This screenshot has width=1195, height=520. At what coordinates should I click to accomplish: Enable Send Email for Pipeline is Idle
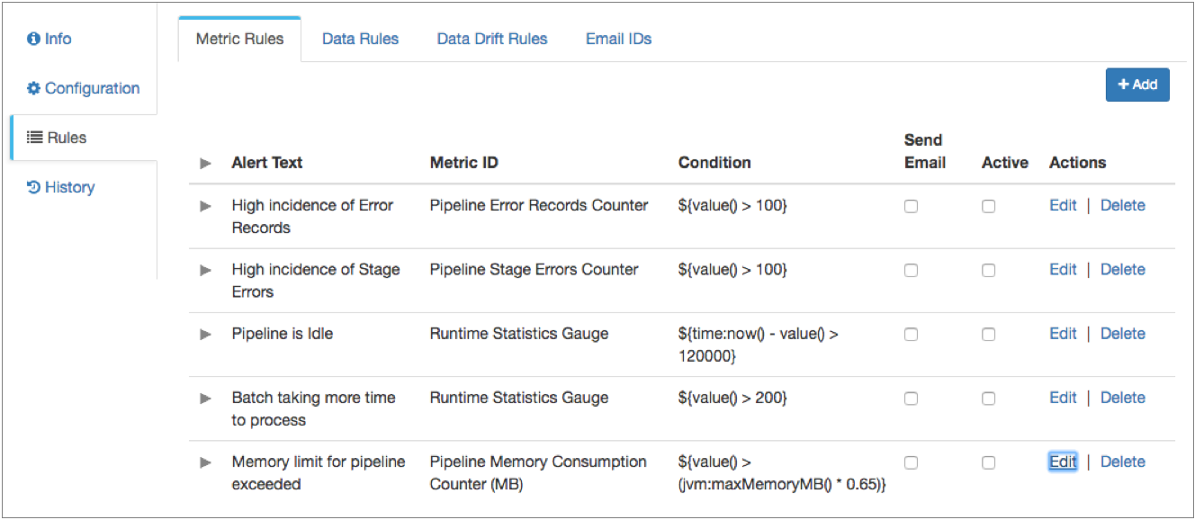(911, 335)
